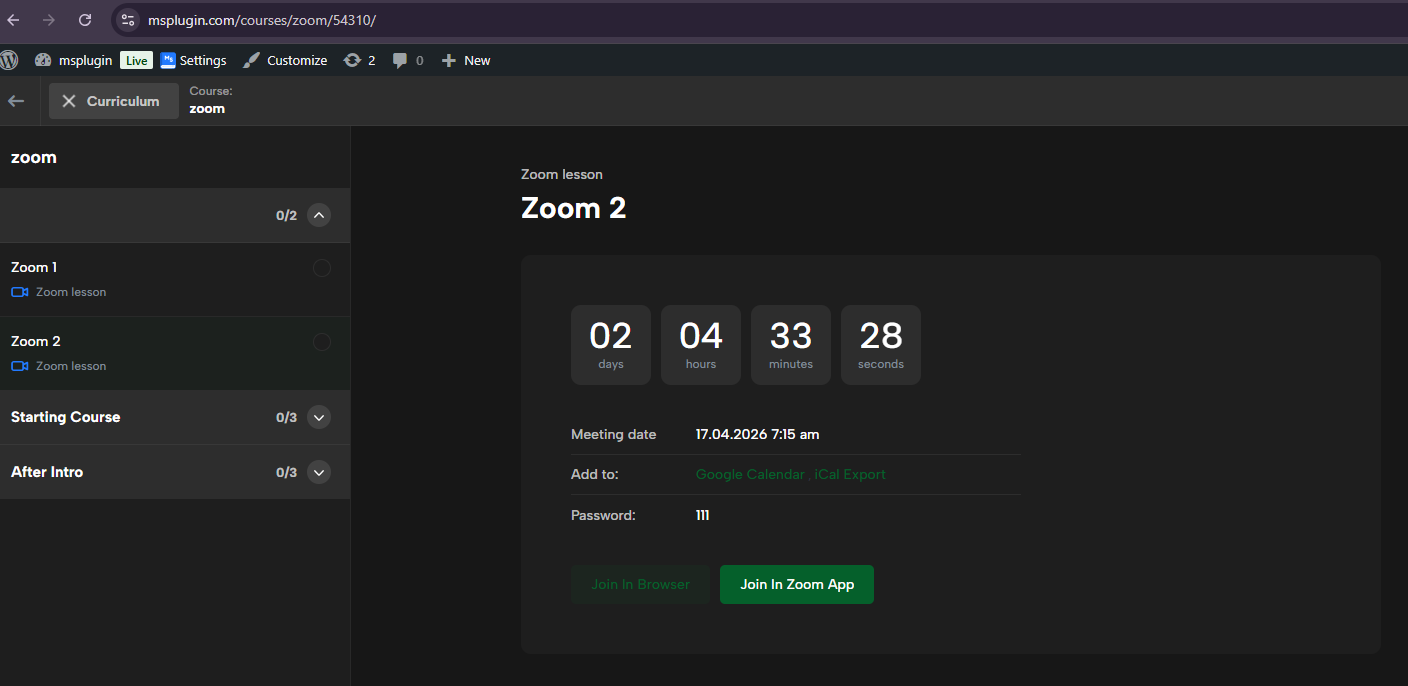Click the browser back arrow

tap(14, 20)
